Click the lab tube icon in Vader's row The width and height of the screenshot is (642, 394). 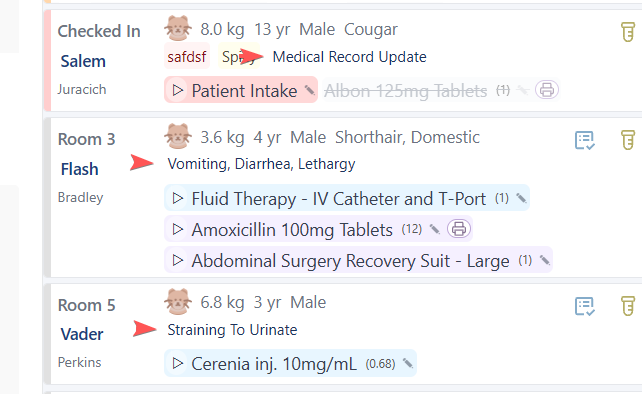[628, 306]
